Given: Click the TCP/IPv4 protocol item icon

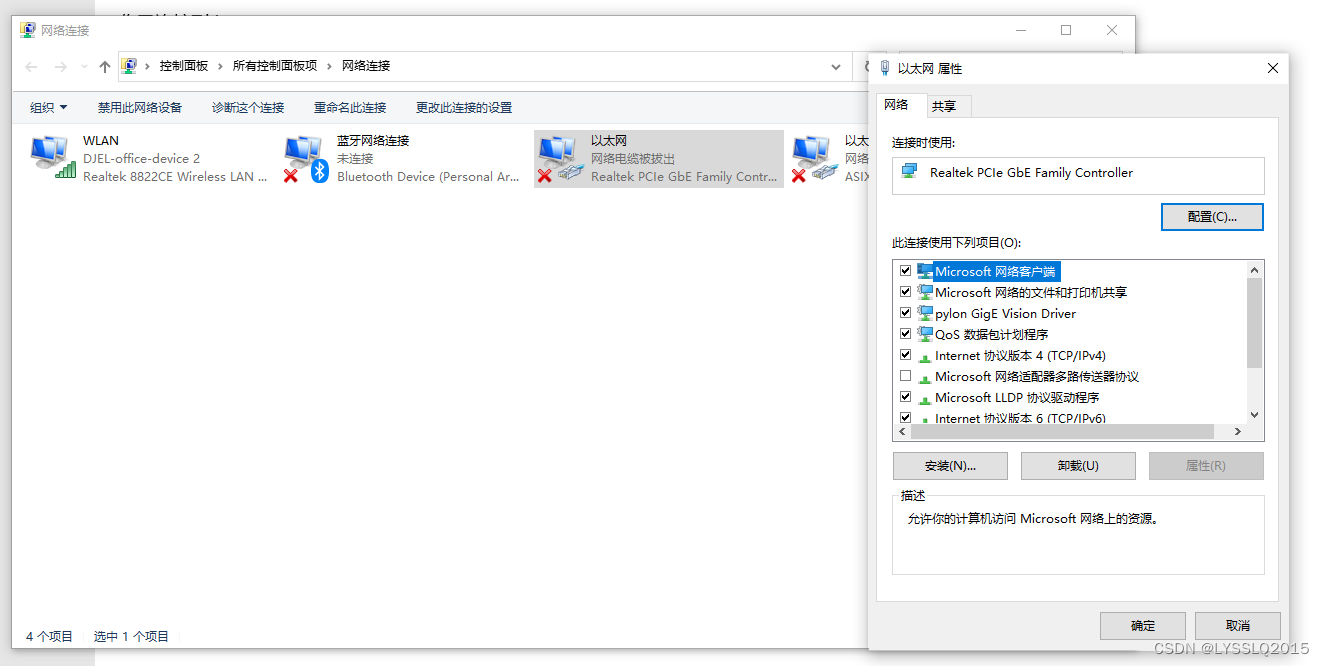Looking at the screenshot, I should tap(925, 356).
